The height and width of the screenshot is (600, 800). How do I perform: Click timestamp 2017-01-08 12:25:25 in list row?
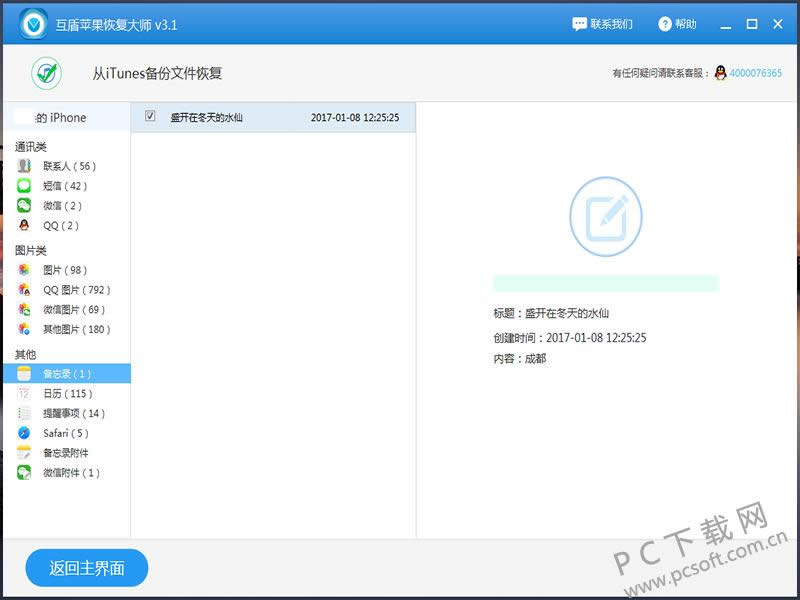(x=355, y=117)
